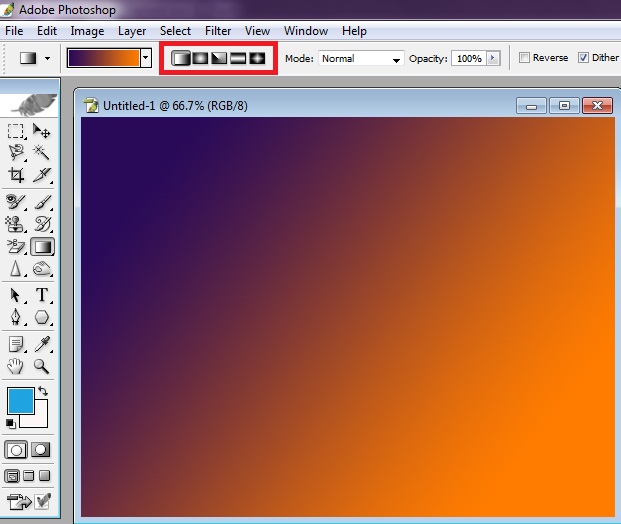Choose Linear Gradient style
The width and height of the screenshot is (621, 524).
[x=181, y=59]
